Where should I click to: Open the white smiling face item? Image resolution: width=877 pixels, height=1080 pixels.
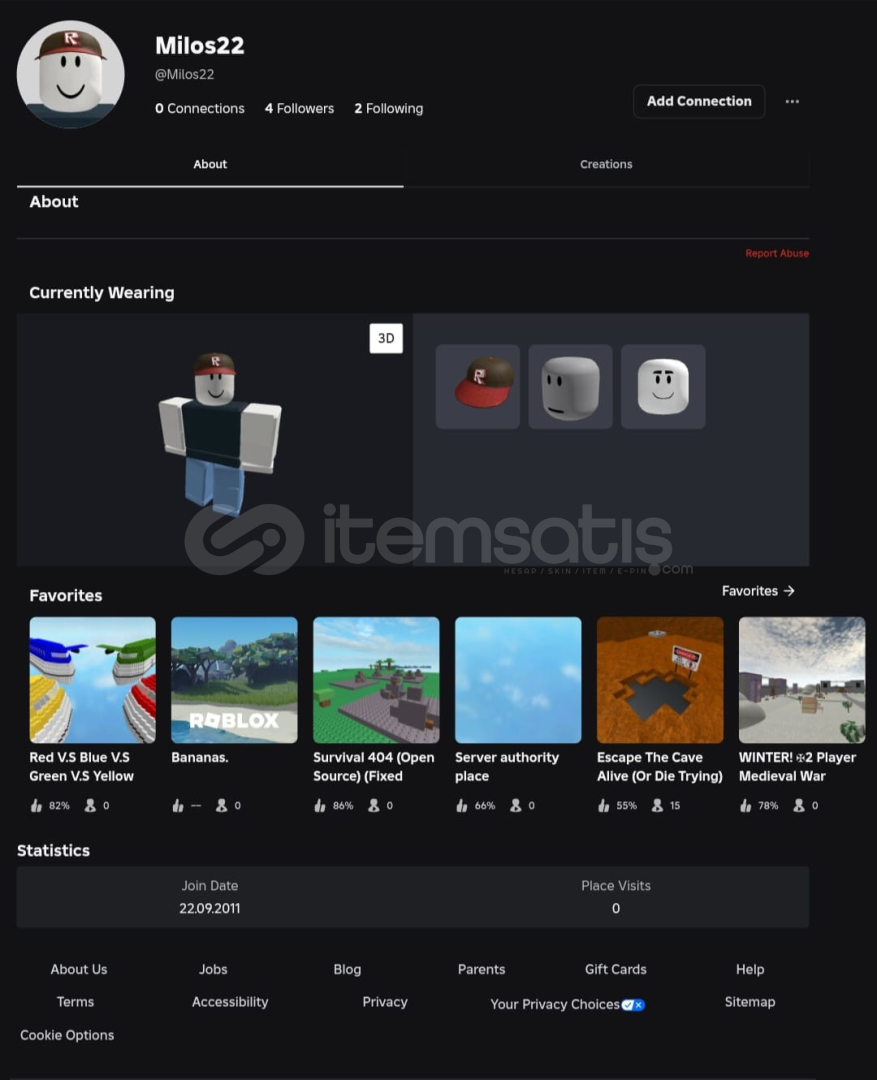click(x=663, y=386)
